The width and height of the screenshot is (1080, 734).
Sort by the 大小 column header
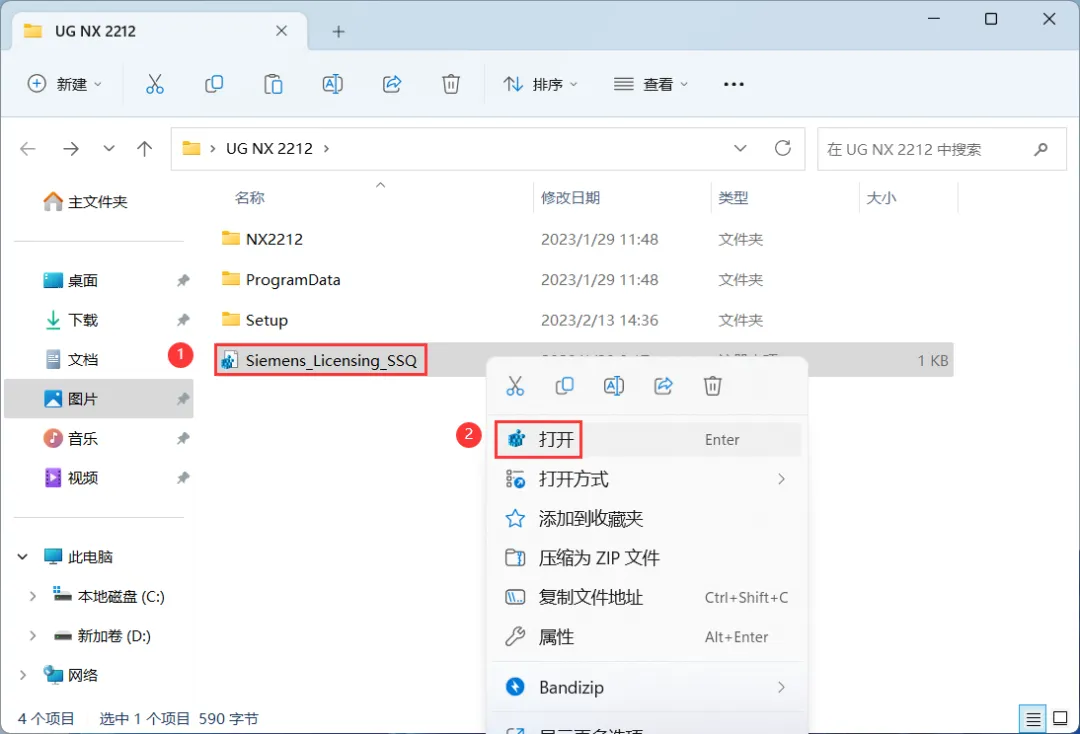click(881, 198)
